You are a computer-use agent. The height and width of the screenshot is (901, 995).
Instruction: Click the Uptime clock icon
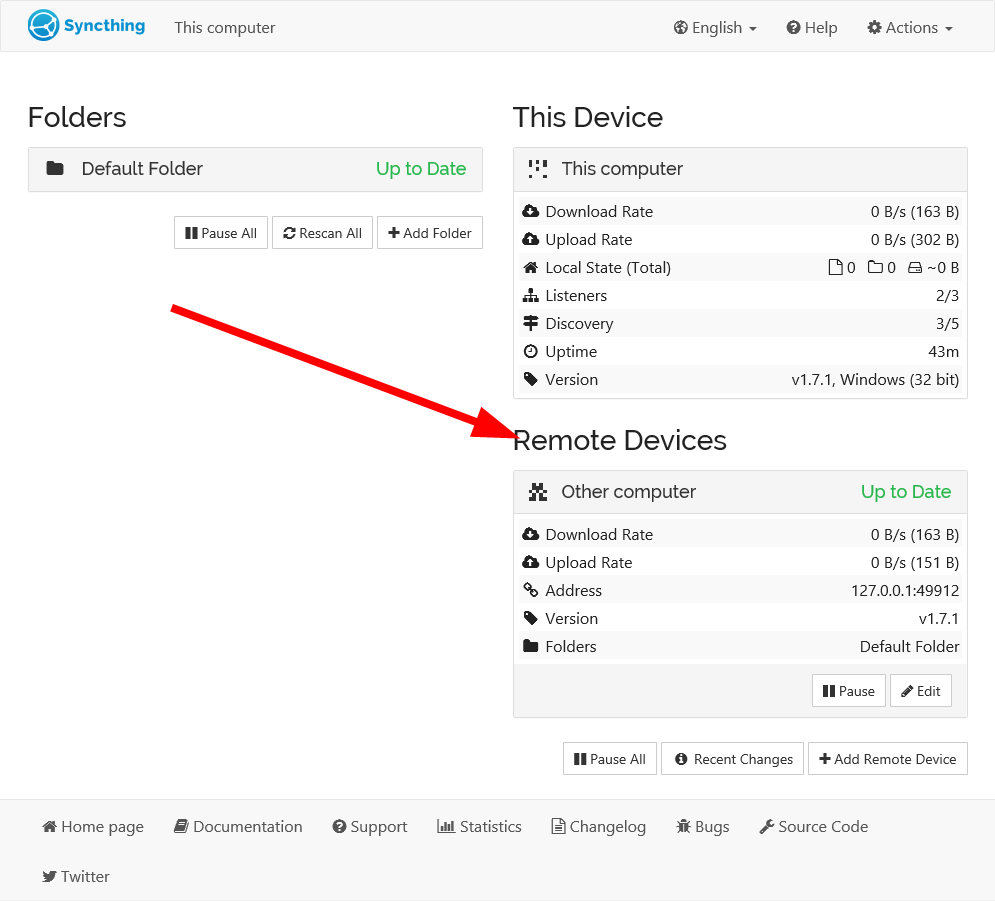coord(530,351)
